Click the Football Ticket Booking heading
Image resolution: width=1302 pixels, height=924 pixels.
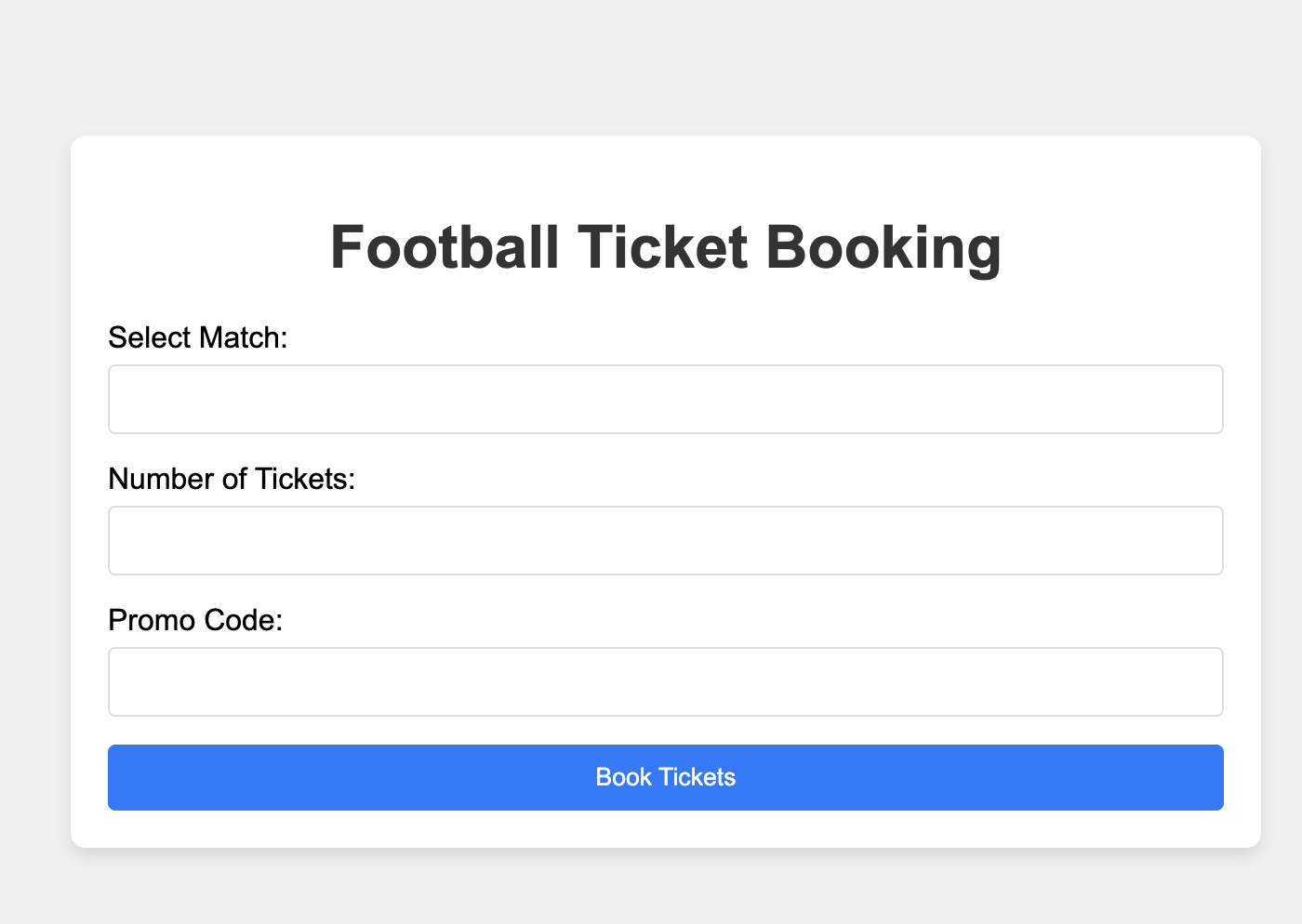tap(665, 247)
